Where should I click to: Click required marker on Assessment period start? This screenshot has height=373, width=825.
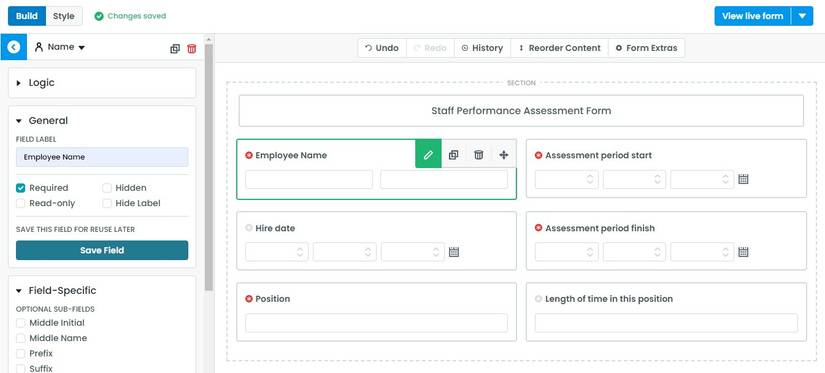(x=538, y=155)
